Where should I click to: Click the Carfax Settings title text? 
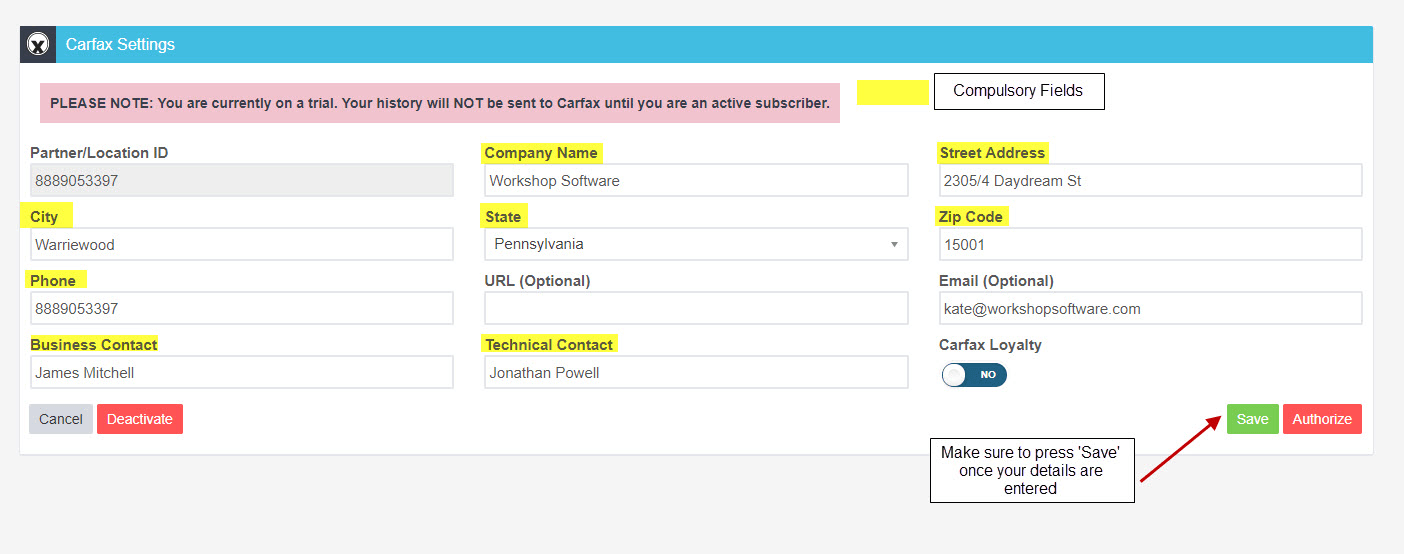tap(120, 45)
